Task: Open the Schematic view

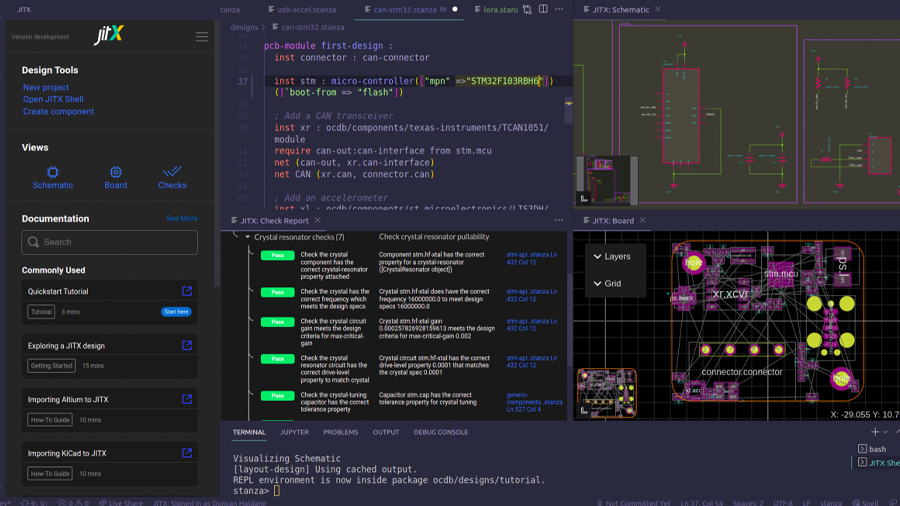Action: pyautogui.click(x=53, y=178)
